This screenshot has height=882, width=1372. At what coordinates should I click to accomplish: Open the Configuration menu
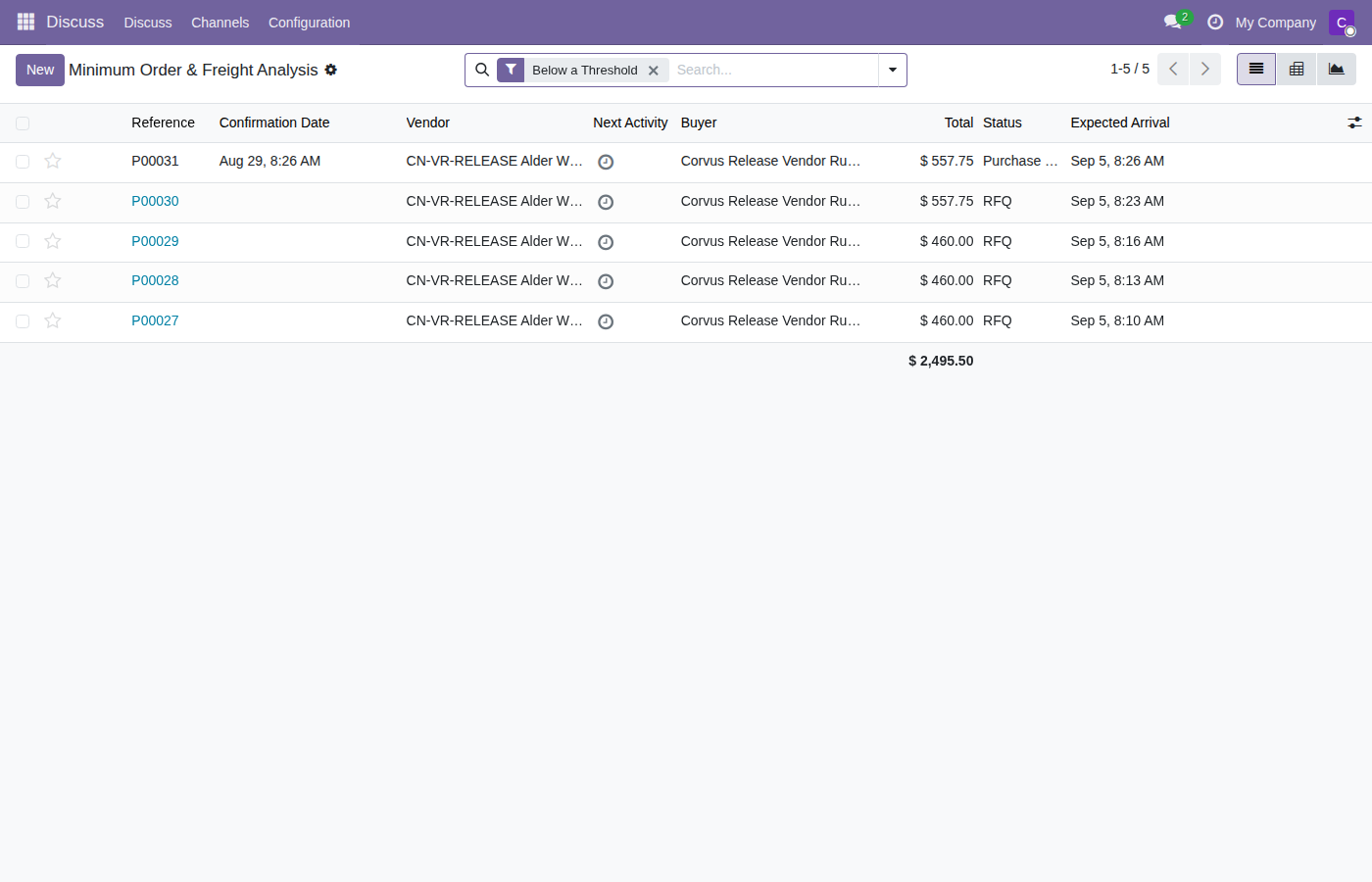pos(309,23)
